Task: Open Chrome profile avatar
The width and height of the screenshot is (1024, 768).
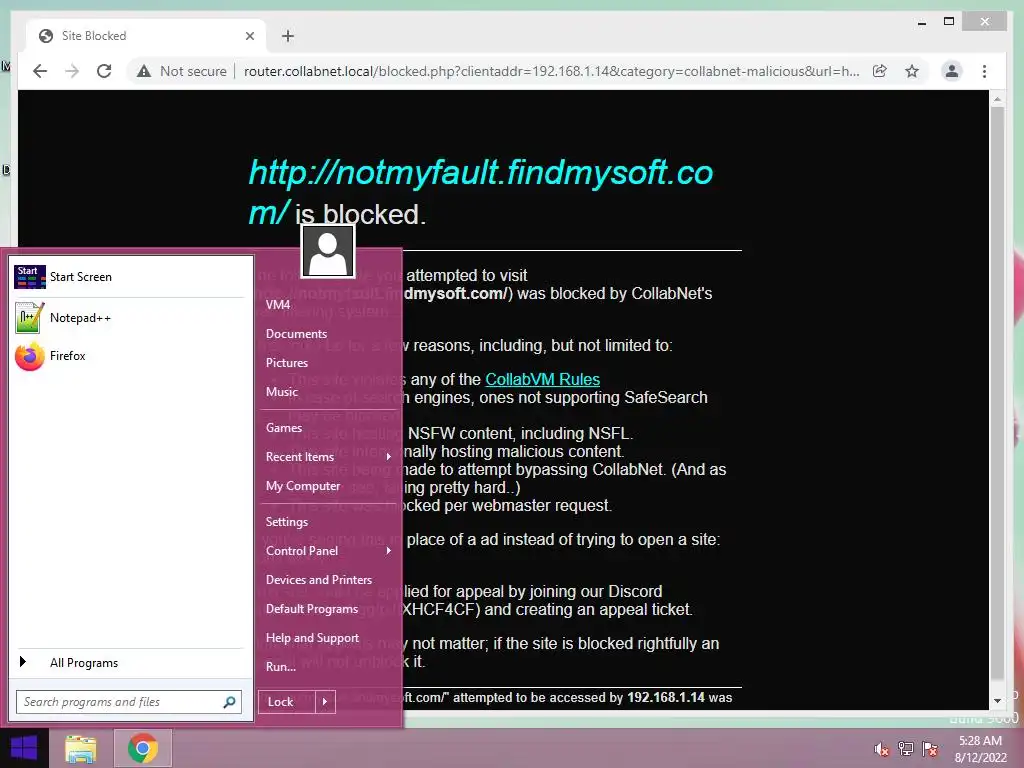Action: point(952,71)
